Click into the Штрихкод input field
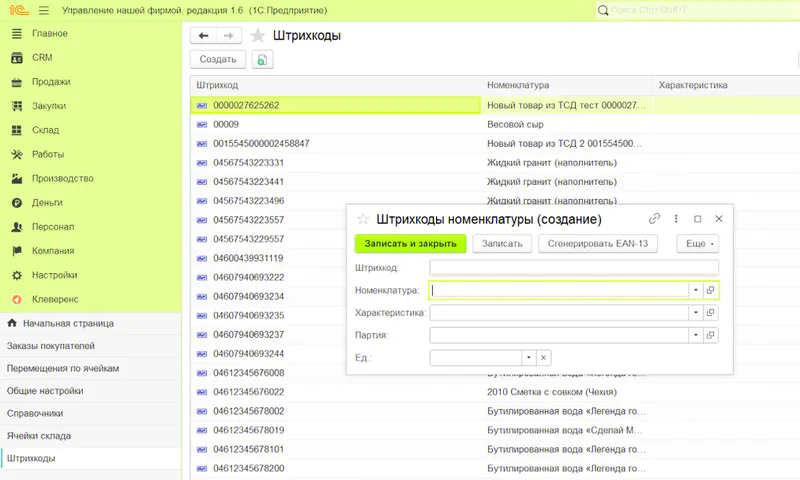 573,268
